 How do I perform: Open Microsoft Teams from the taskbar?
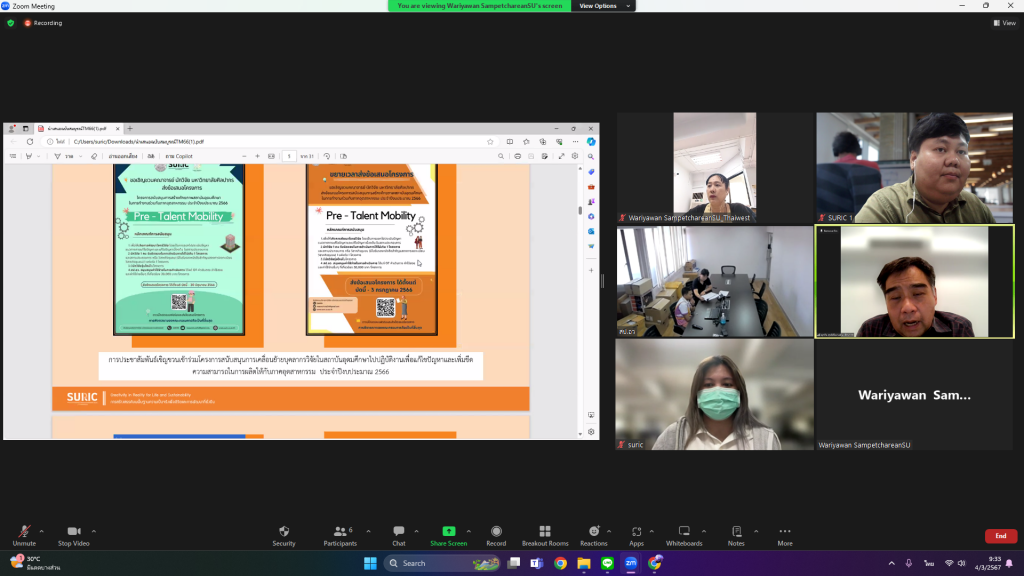tap(537, 563)
